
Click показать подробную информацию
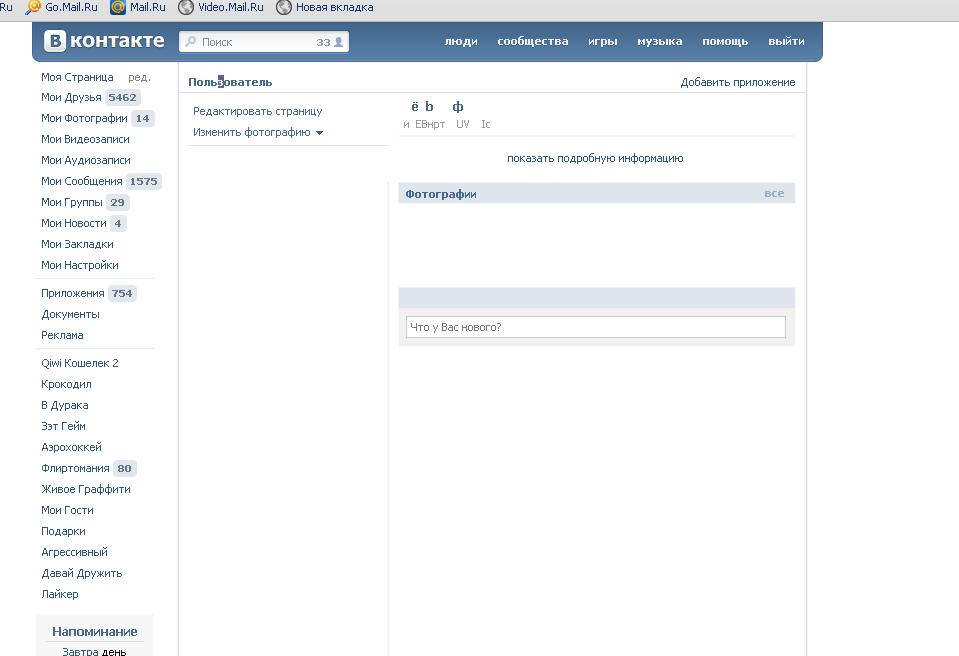tap(595, 158)
